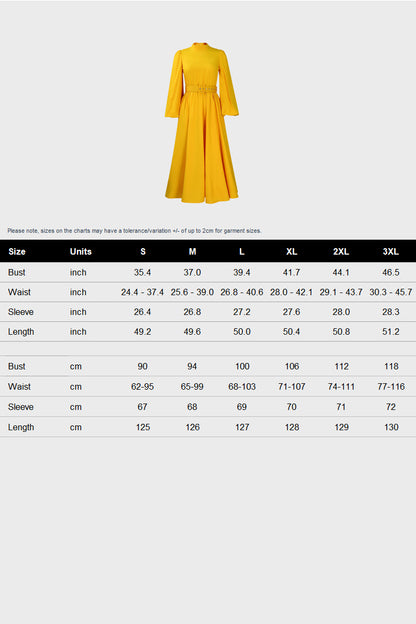Select Sleeve inch value 27.2
Screen dimensions: 416x624
[x=242, y=312]
